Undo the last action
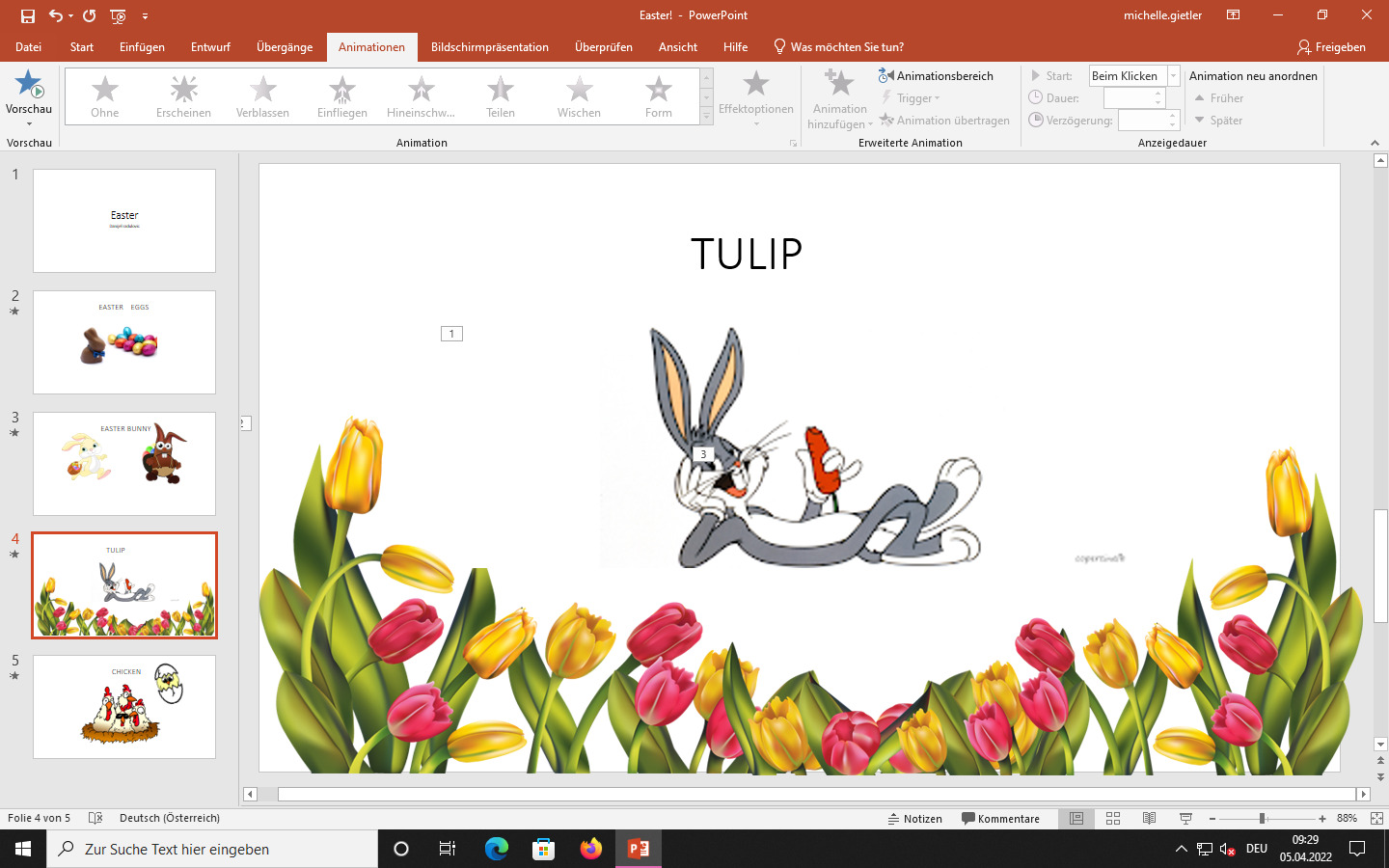The width and height of the screenshot is (1389, 868). point(56,15)
